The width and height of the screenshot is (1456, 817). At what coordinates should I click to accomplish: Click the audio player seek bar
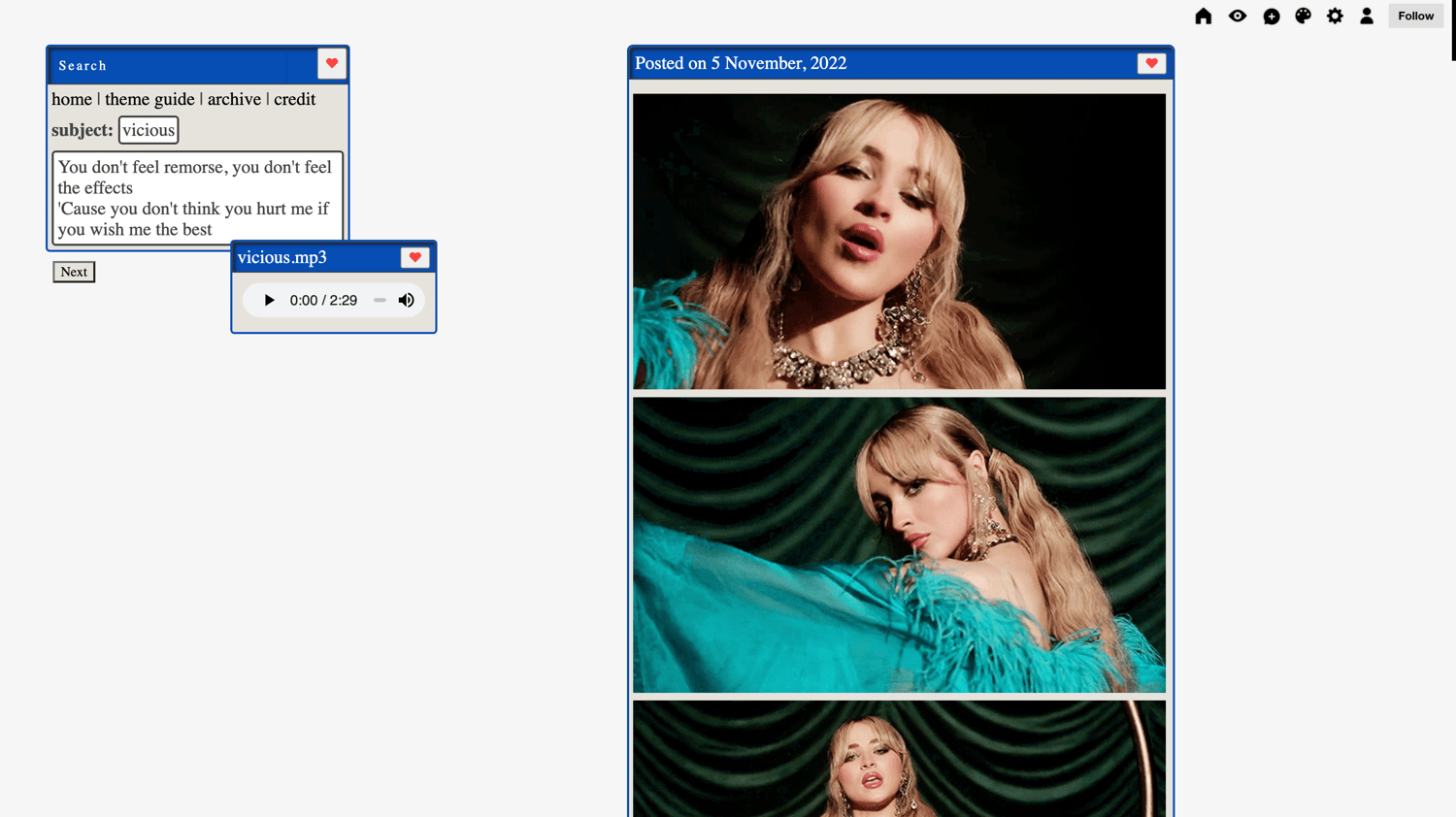[x=380, y=301]
